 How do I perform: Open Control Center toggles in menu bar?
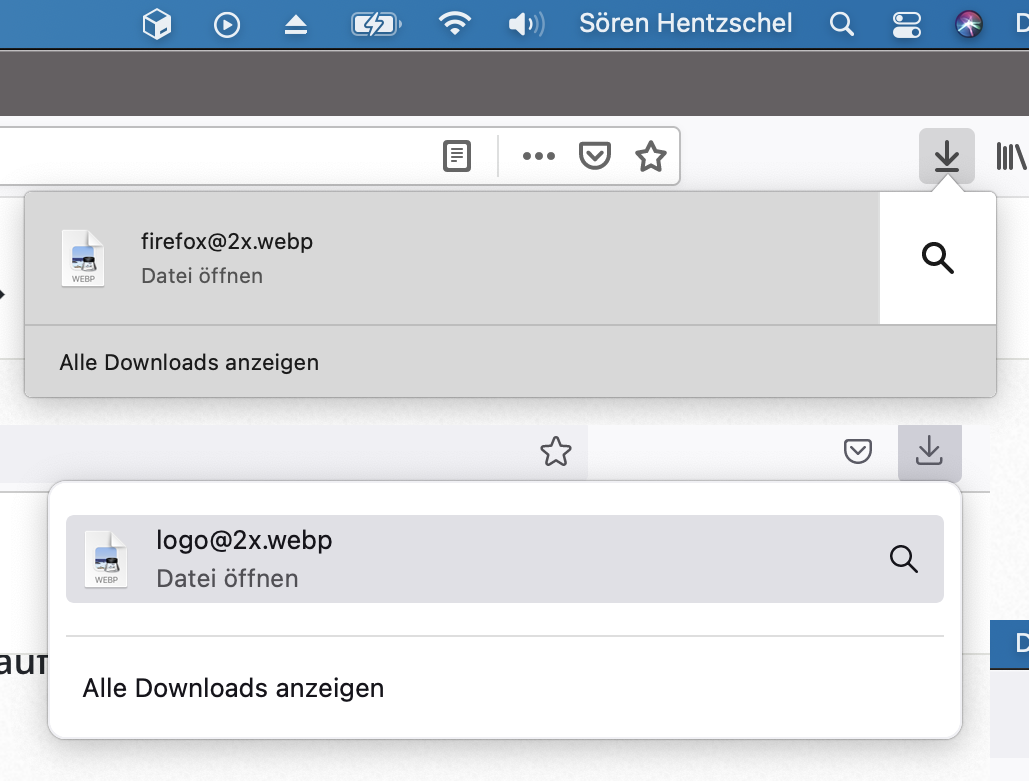(906, 24)
